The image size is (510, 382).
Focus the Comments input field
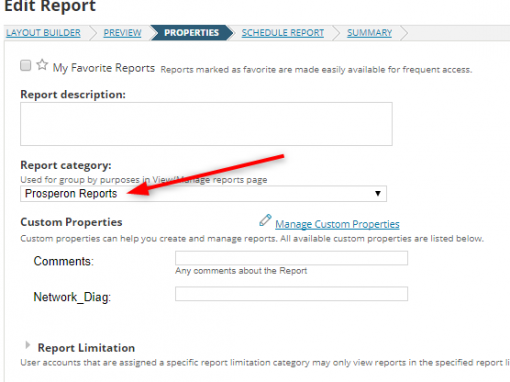coord(291,258)
